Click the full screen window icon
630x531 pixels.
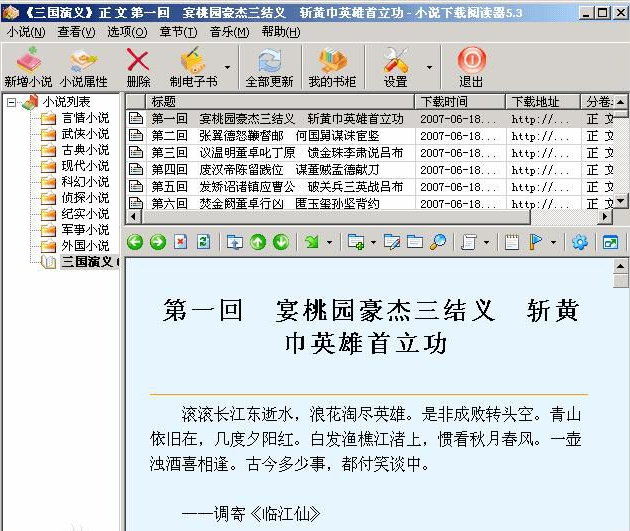(x=610, y=242)
